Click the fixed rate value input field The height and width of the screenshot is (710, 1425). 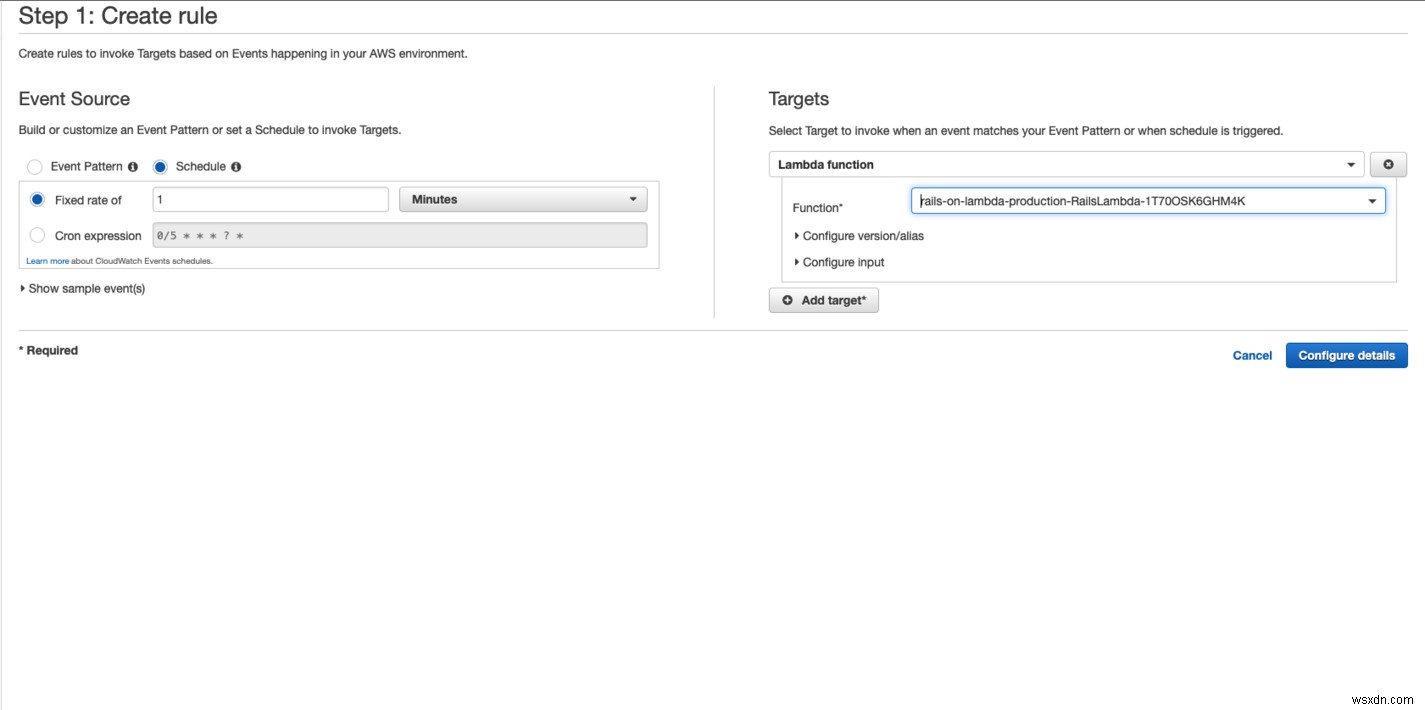point(270,199)
